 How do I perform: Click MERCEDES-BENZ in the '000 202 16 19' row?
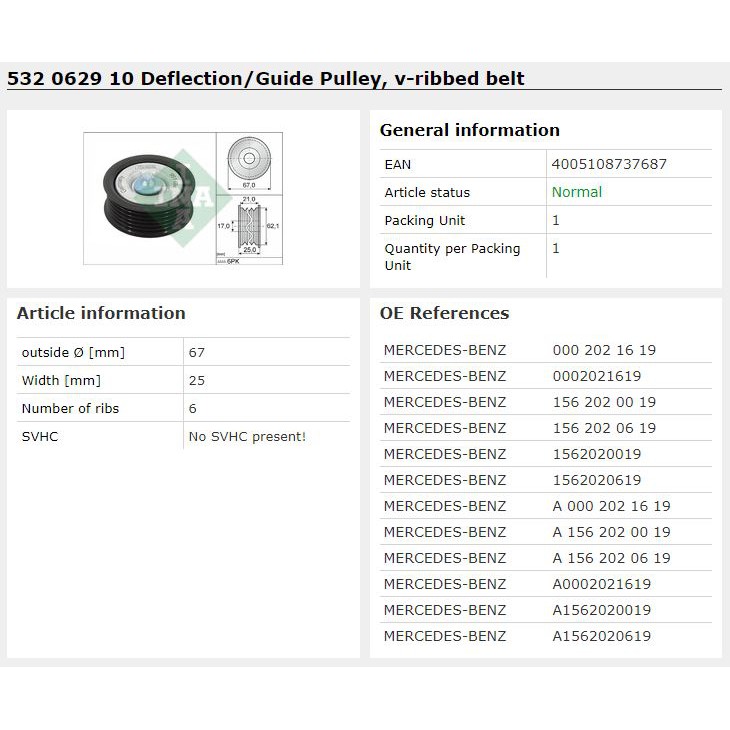445,350
